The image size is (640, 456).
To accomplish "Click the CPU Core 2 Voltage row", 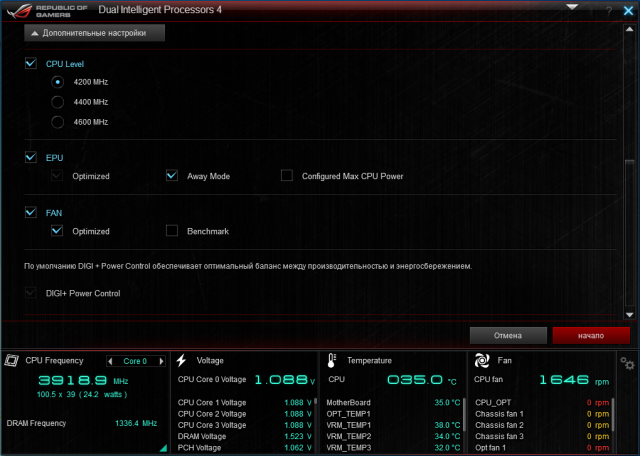I will tap(245, 414).
